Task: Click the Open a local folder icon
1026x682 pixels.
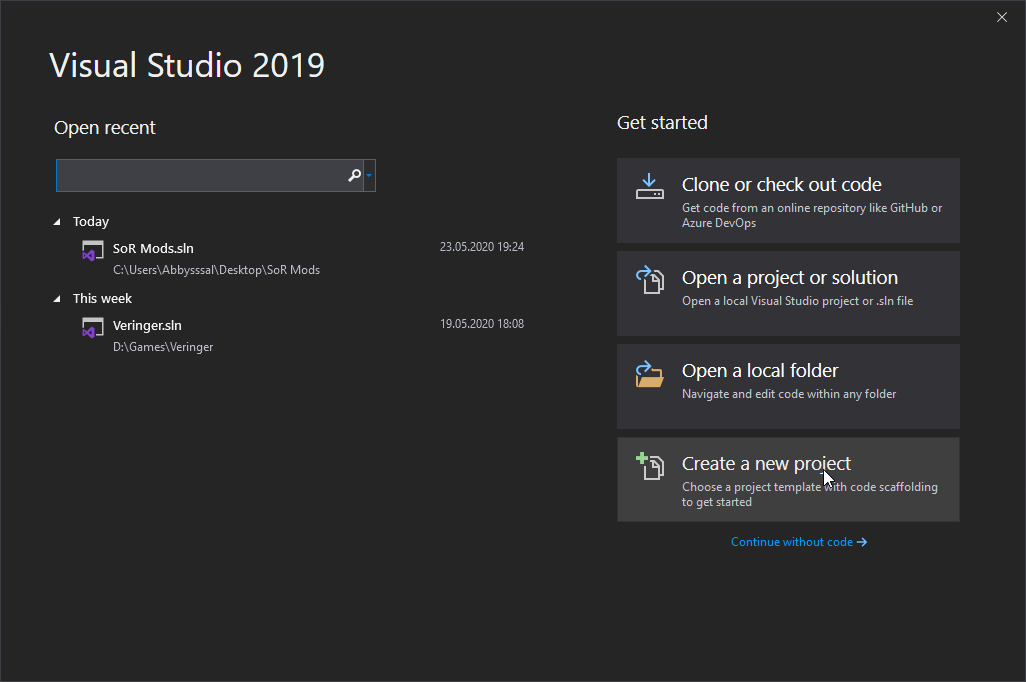Action: point(650,374)
